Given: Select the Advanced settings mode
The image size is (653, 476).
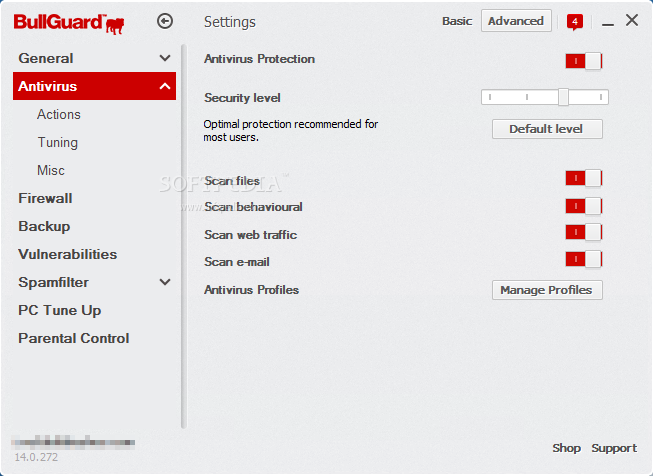Looking at the screenshot, I should pos(516,21).
